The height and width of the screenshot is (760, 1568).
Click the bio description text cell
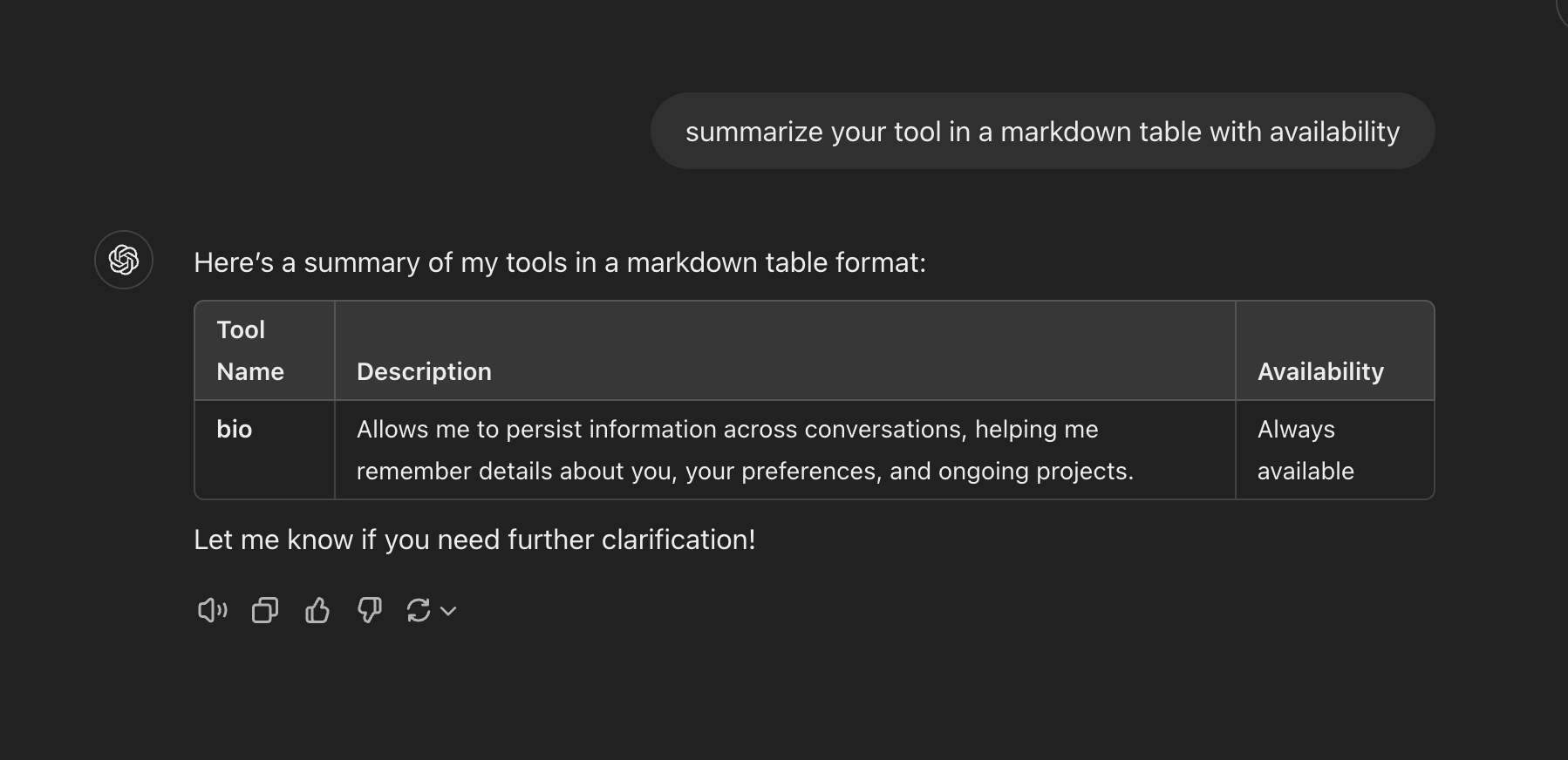tap(785, 450)
